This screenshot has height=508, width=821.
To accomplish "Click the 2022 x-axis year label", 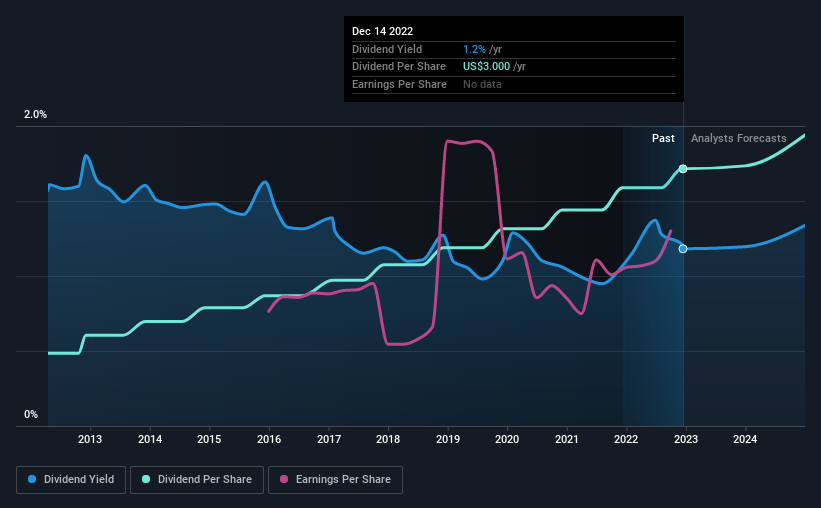I will coord(626,439).
